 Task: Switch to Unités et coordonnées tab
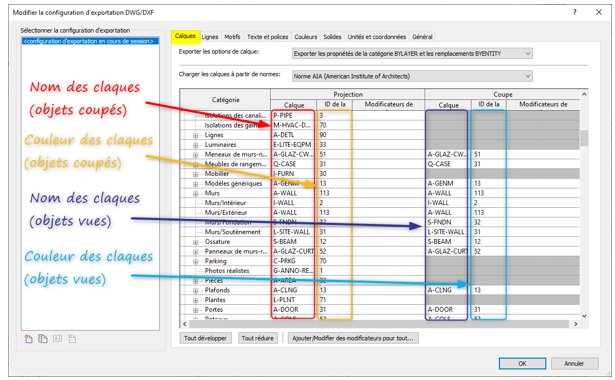point(377,37)
